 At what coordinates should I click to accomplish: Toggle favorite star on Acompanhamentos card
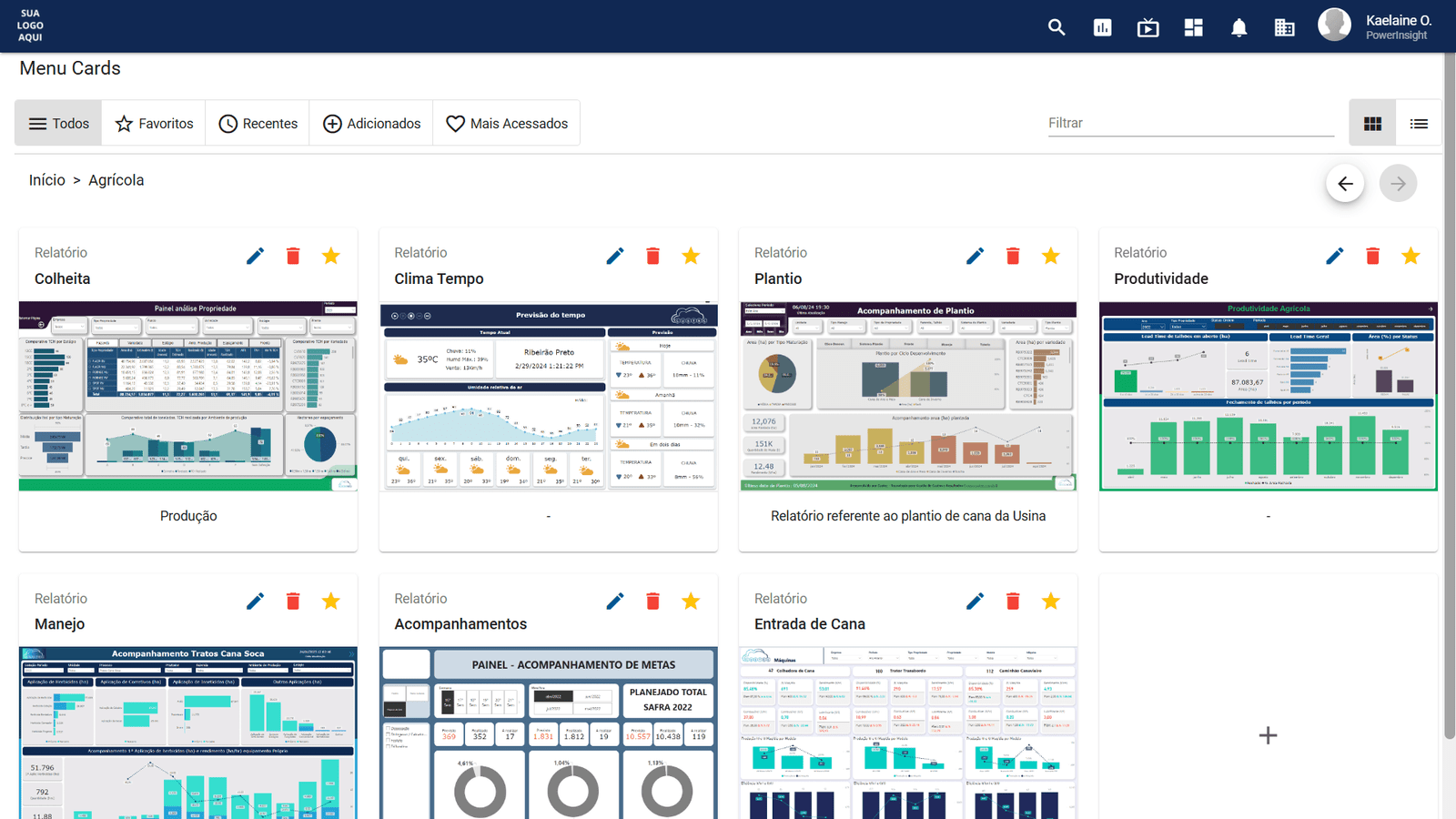point(691,601)
